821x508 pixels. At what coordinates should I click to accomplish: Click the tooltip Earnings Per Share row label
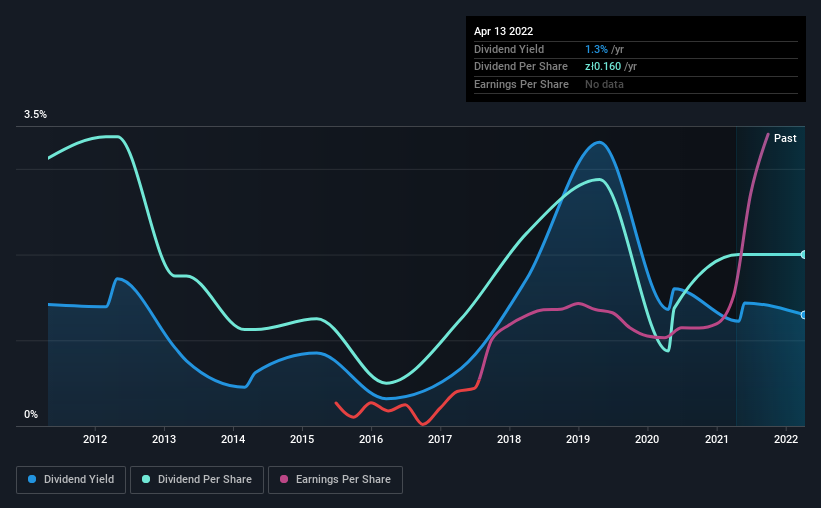521,84
